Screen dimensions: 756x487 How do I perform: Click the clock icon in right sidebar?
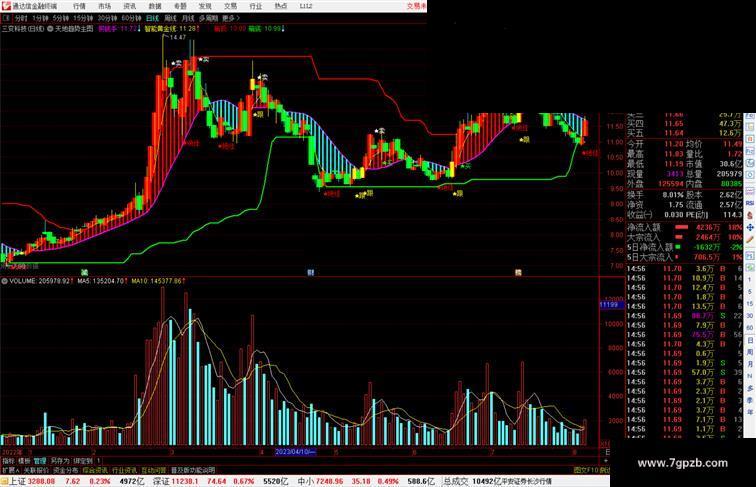(x=750, y=176)
